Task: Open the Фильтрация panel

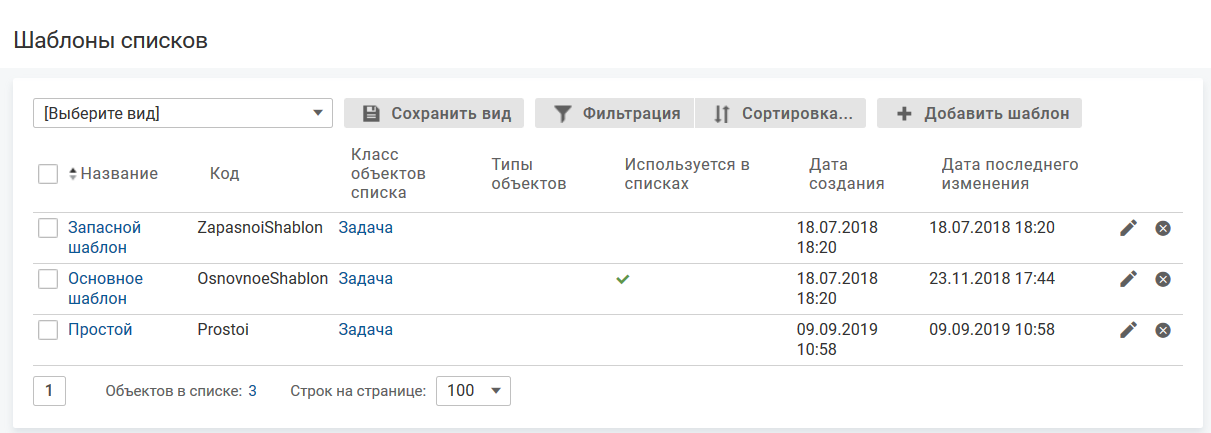Action: [x=614, y=113]
